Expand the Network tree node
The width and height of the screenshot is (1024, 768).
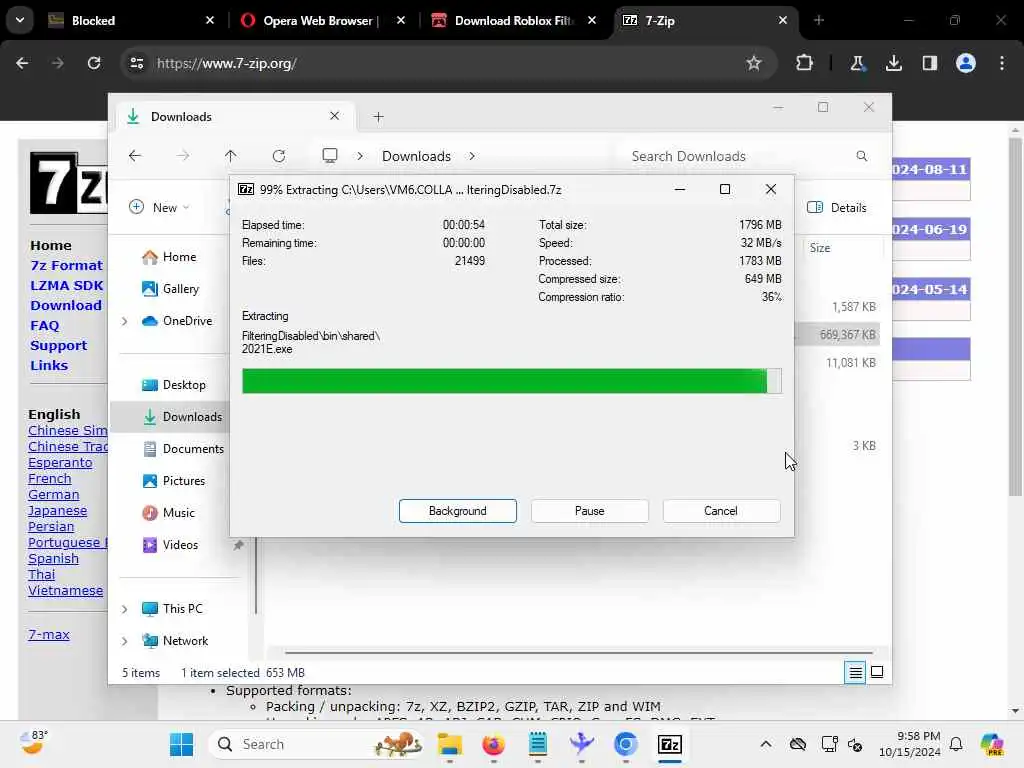(x=125, y=641)
